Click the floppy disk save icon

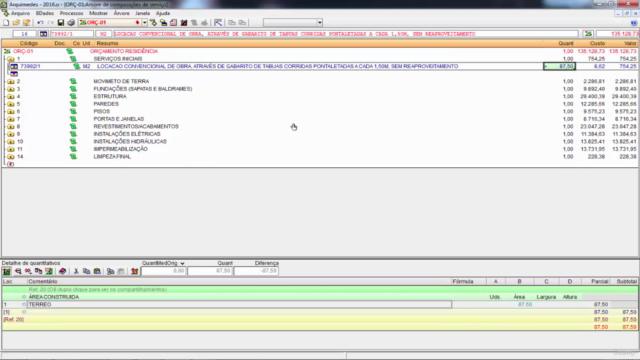point(61,23)
